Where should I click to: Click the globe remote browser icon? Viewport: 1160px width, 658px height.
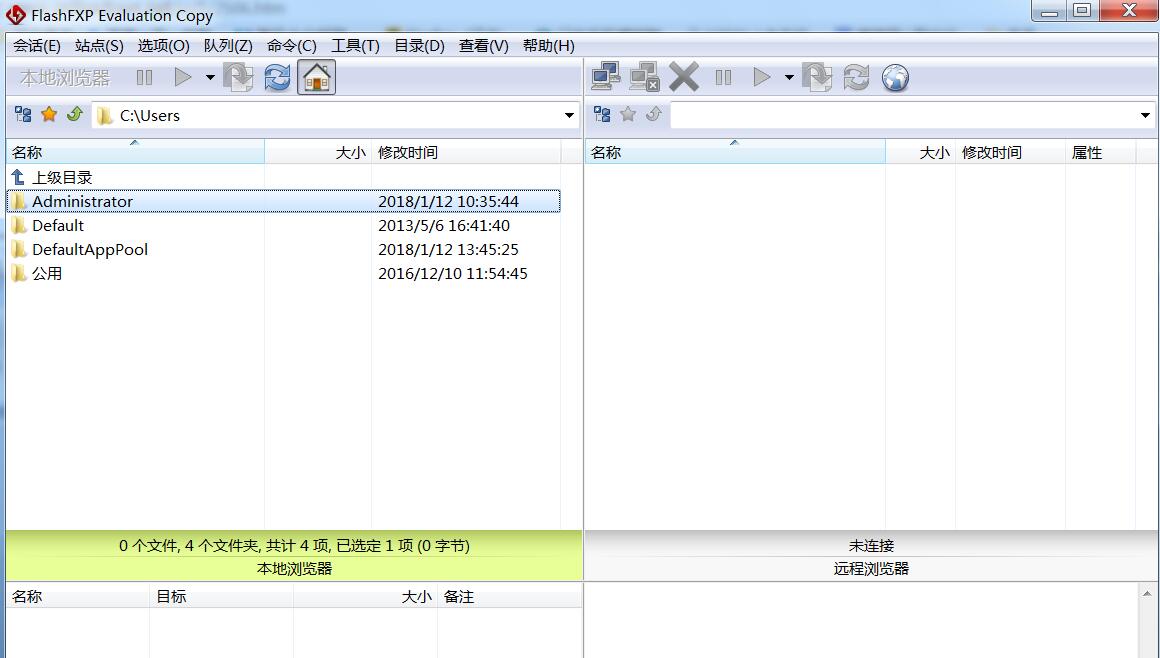click(x=895, y=77)
